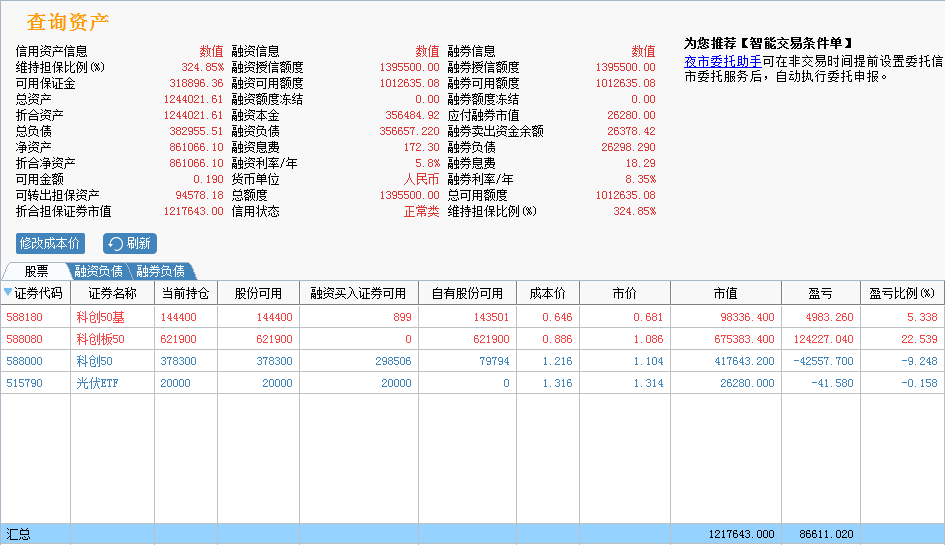Viewport: 945px width, 545px height.
Task: Click the 盈亏 column header
Action: 820,293
